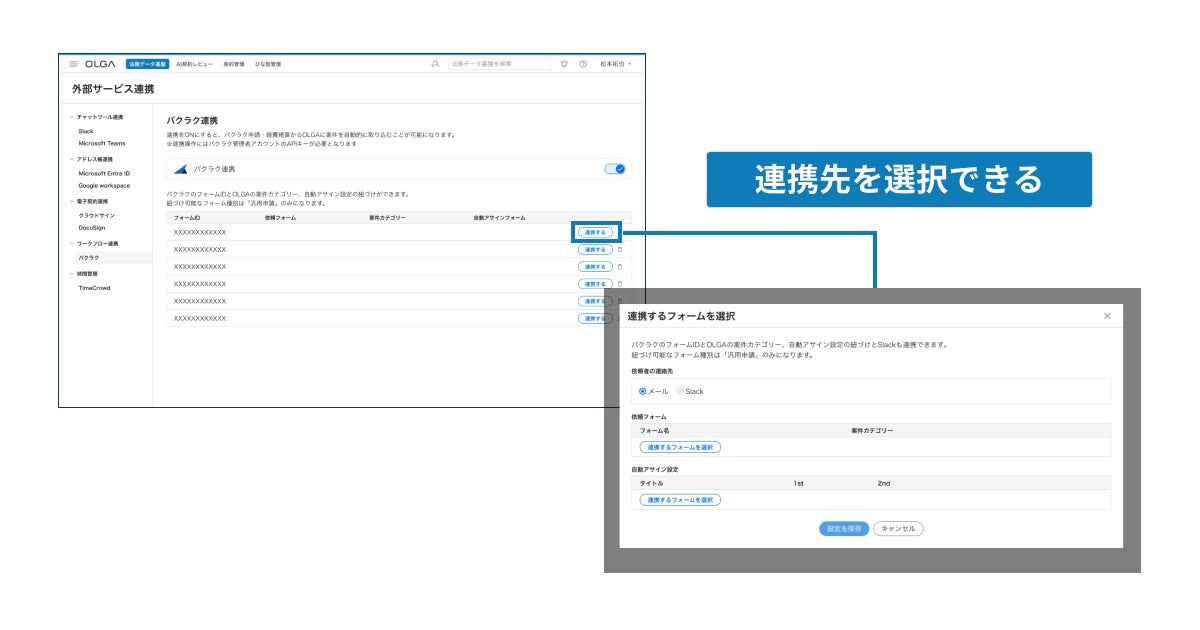Viewport: 1200px width, 630px height.
Task: Go to the 契約管理 tab
Action: 233,64
